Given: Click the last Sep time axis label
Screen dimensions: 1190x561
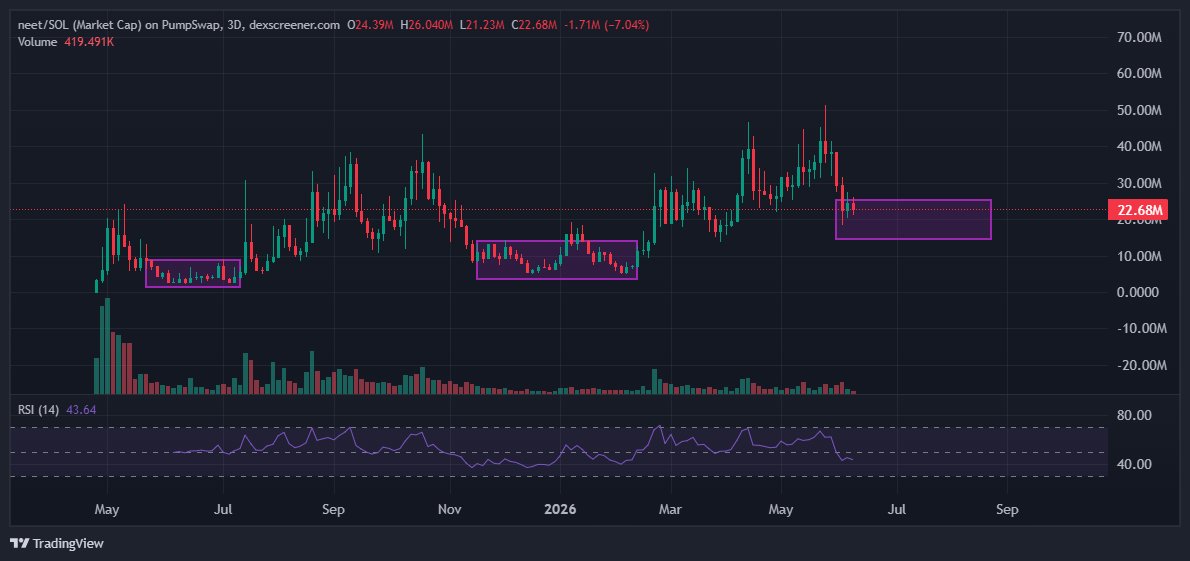Looking at the screenshot, I should coord(1007,509).
